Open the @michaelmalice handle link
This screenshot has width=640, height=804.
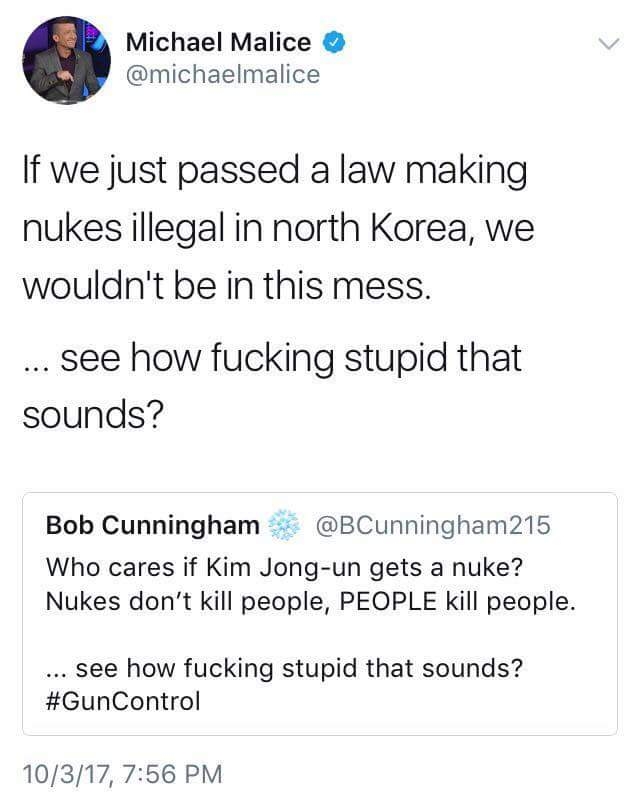pyautogui.click(x=222, y=75)
